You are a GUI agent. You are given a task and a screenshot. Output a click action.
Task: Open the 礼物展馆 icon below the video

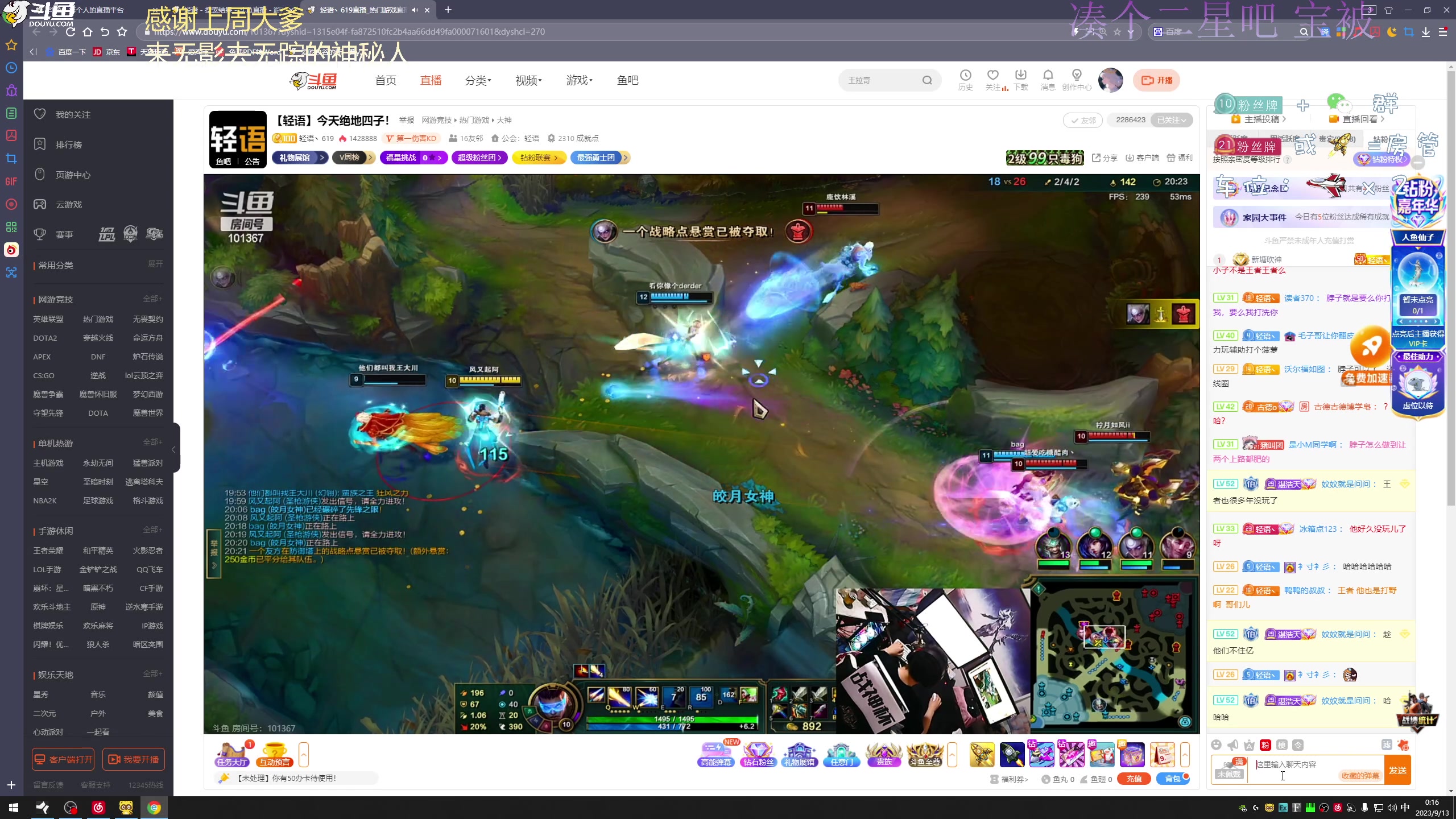point(799,754)
